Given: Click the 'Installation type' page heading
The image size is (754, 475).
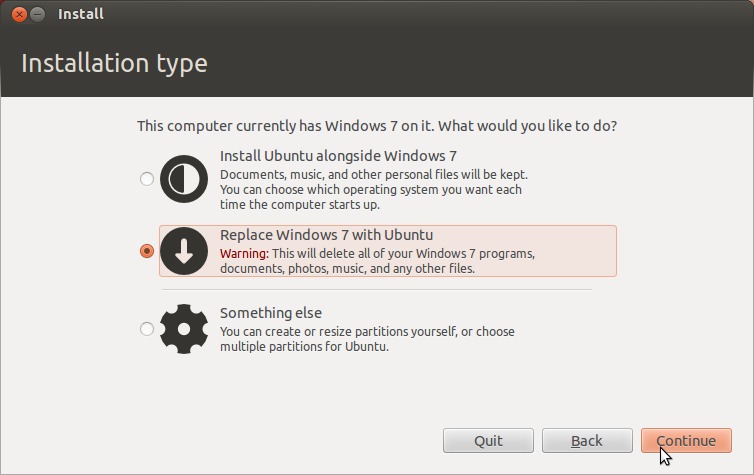Looking at the screenshot, I should tap(114, 63).
